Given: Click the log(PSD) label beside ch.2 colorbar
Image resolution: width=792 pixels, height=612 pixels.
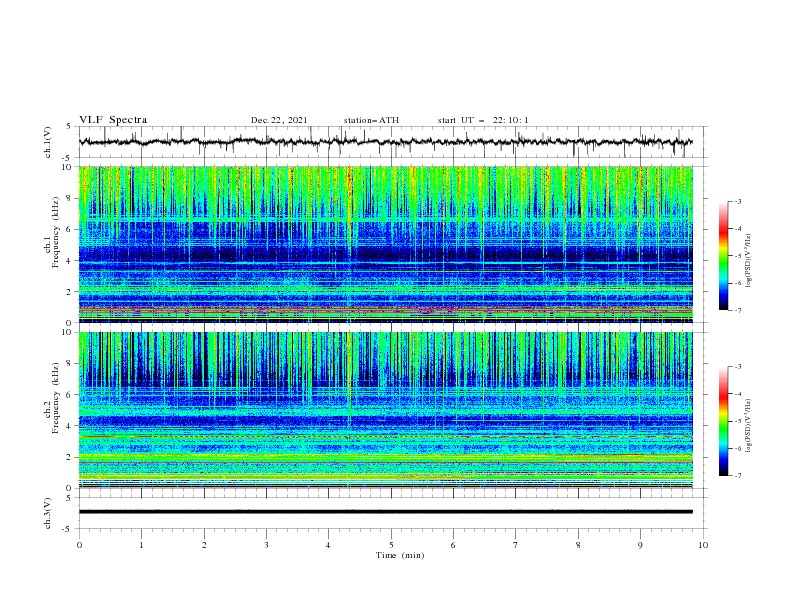Looking at the screenshot, I should [749, 425].
